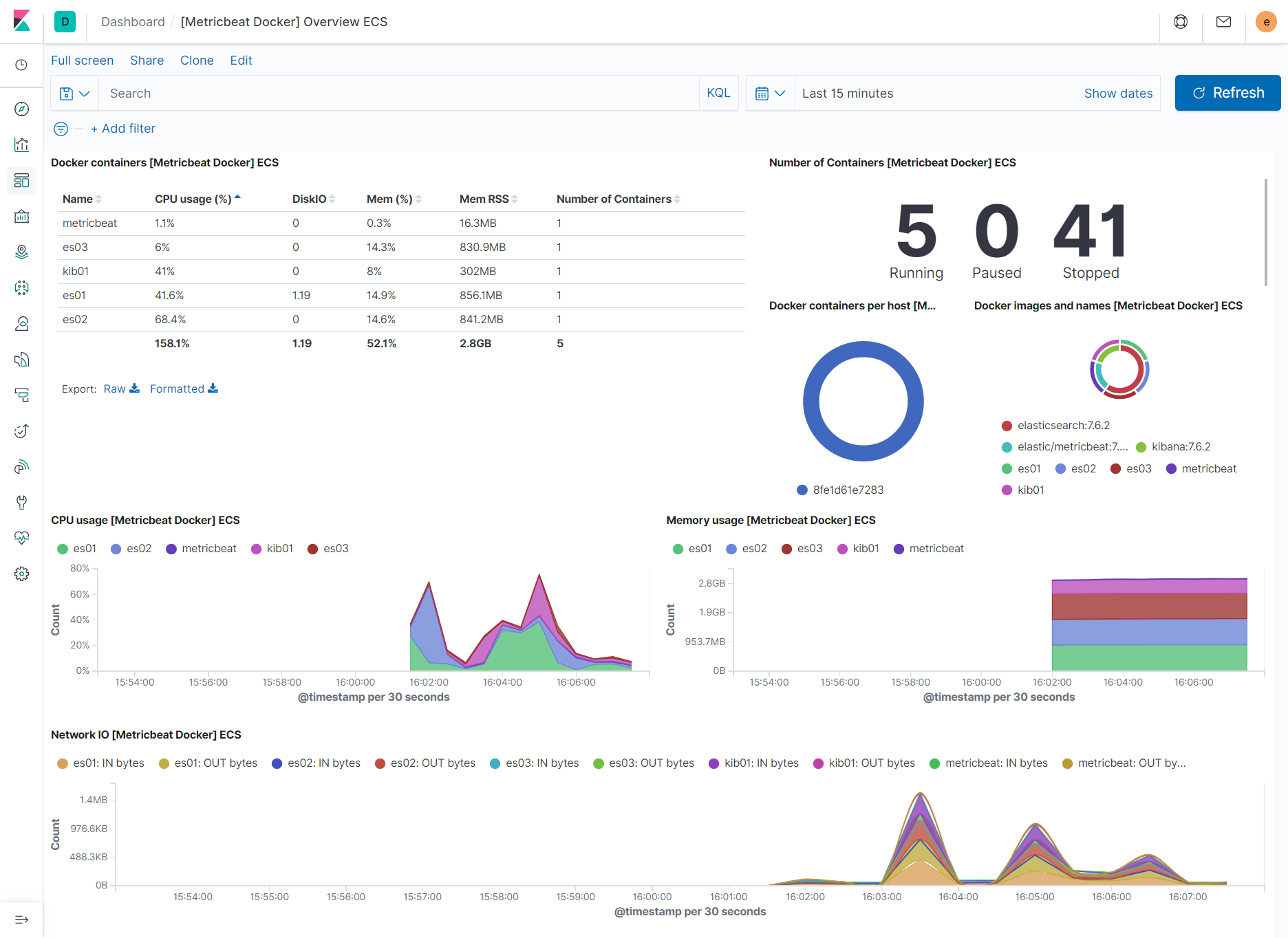Open the Visualize chart icon in sidebar
This screenshot has width=1288, height=938.
pyautogui.click(x=21, y=144)
